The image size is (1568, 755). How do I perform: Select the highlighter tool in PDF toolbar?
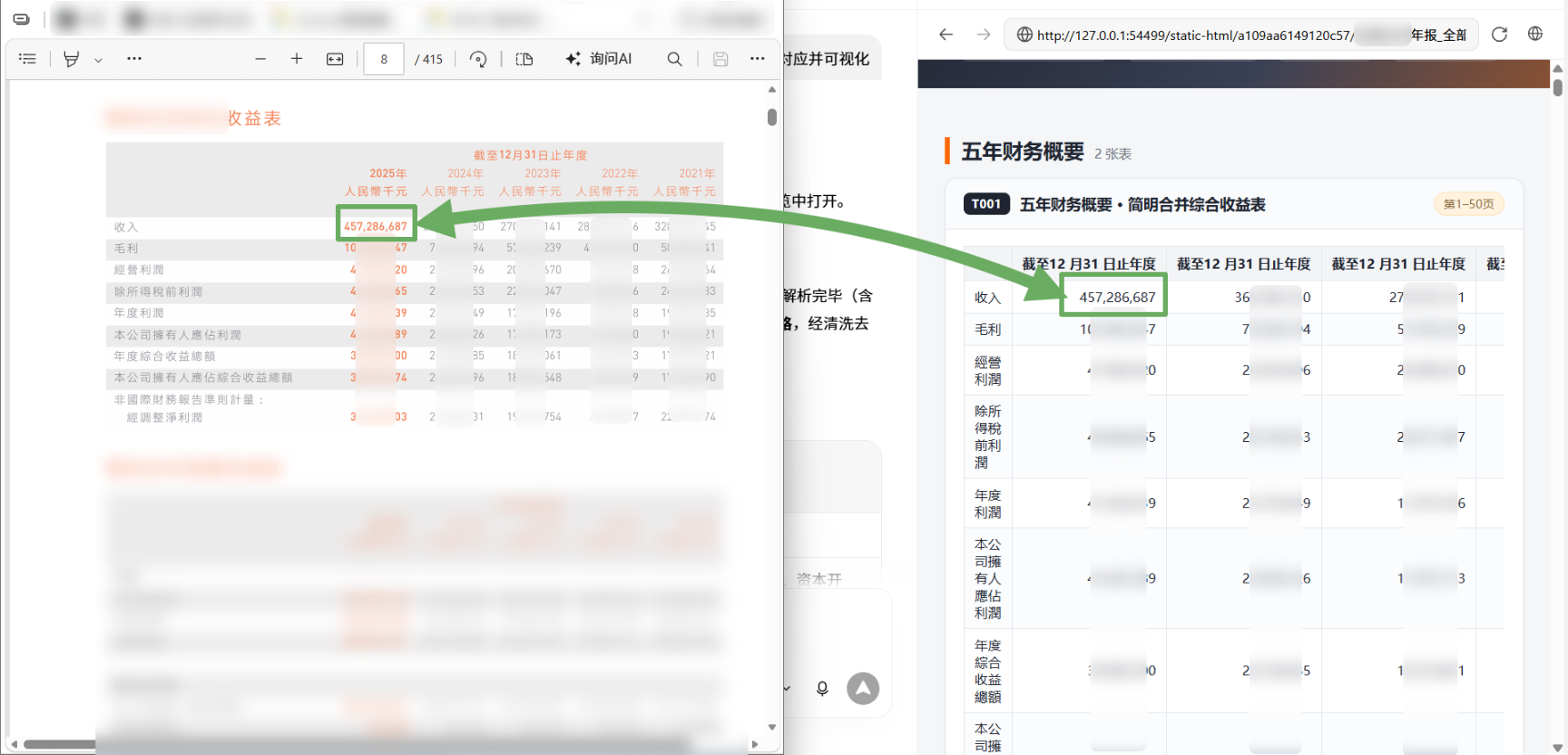pos(71,59)
